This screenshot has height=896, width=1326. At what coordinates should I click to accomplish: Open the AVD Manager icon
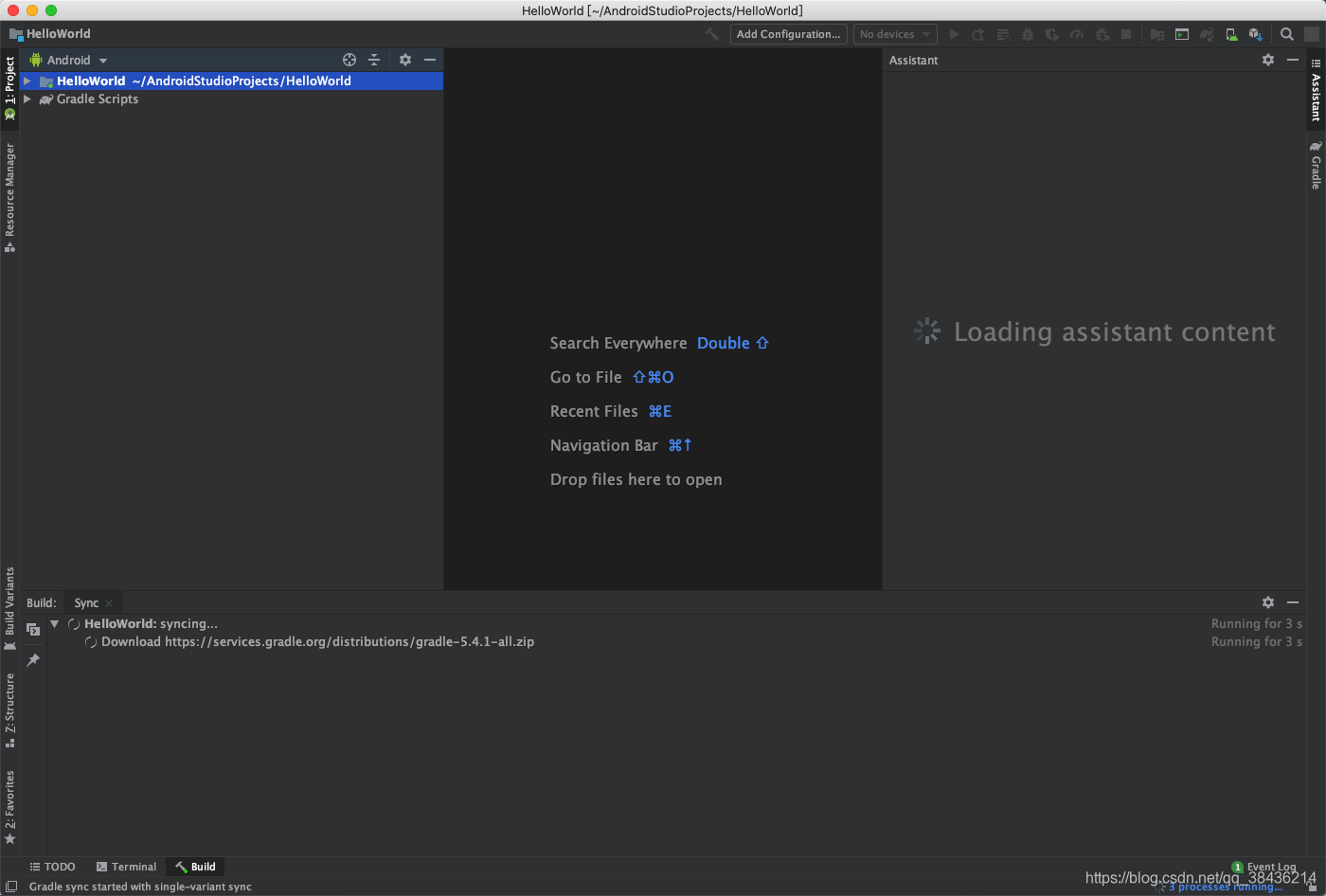tap(1231, 34)
